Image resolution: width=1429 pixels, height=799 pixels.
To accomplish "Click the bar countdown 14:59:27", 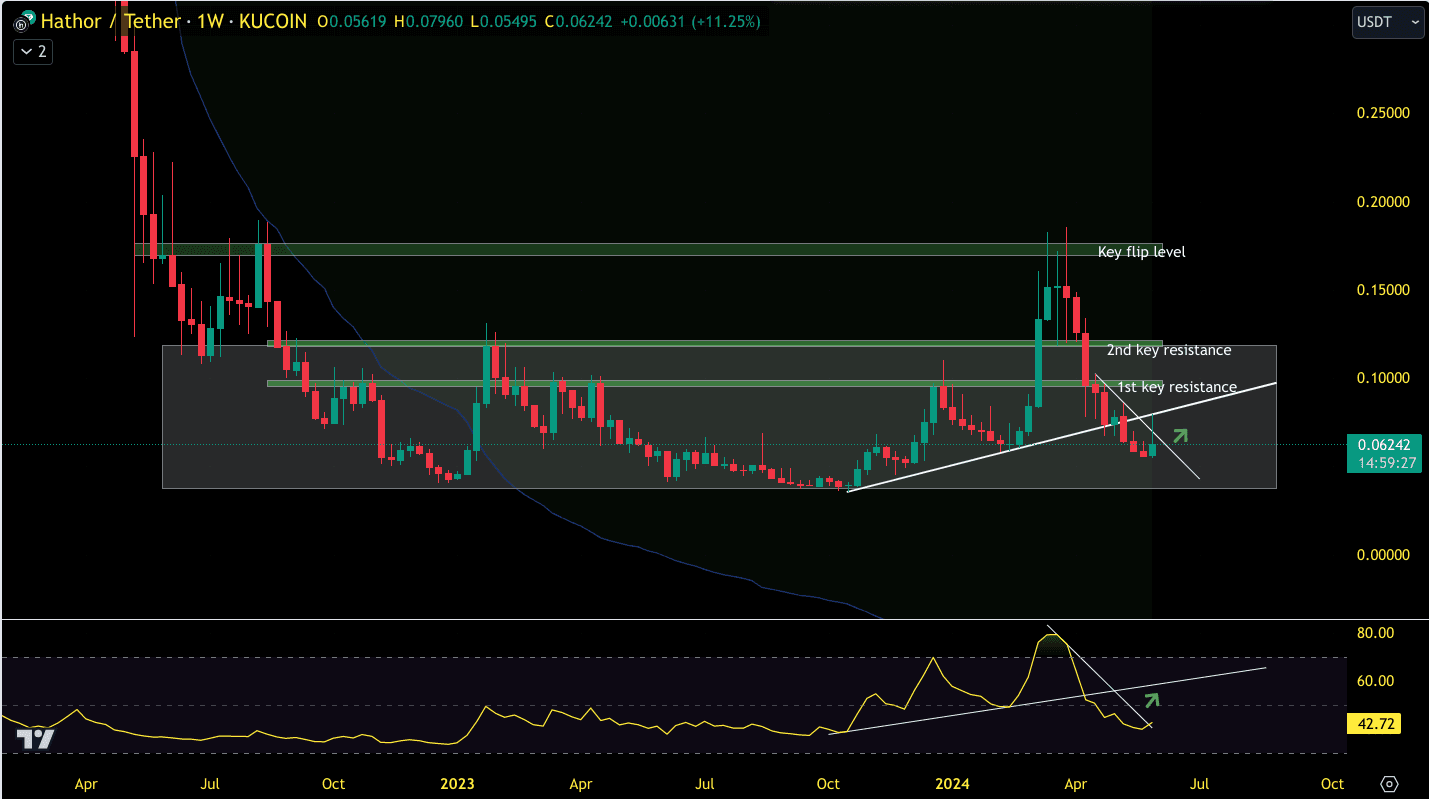I will pyautogui.click(x=1386, y=463).
